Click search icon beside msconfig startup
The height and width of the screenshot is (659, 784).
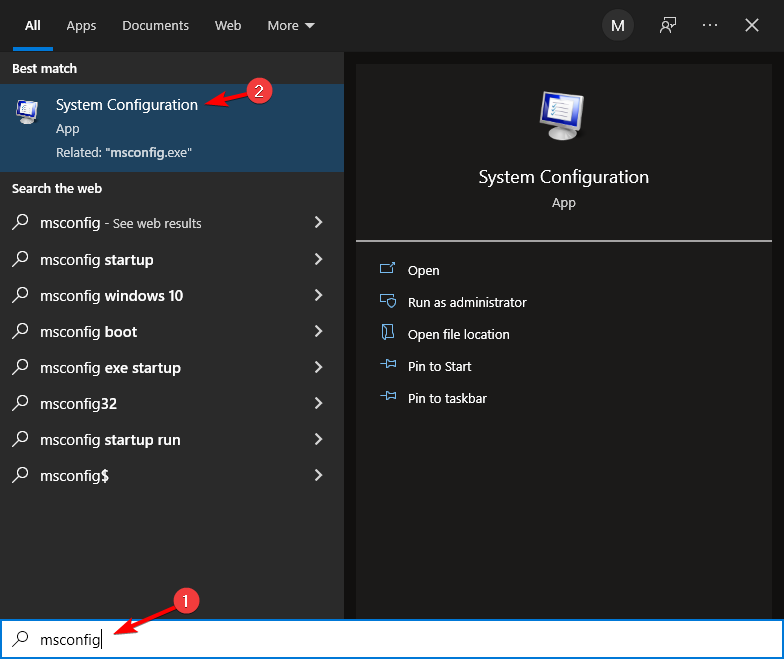(x=20, y=259)
